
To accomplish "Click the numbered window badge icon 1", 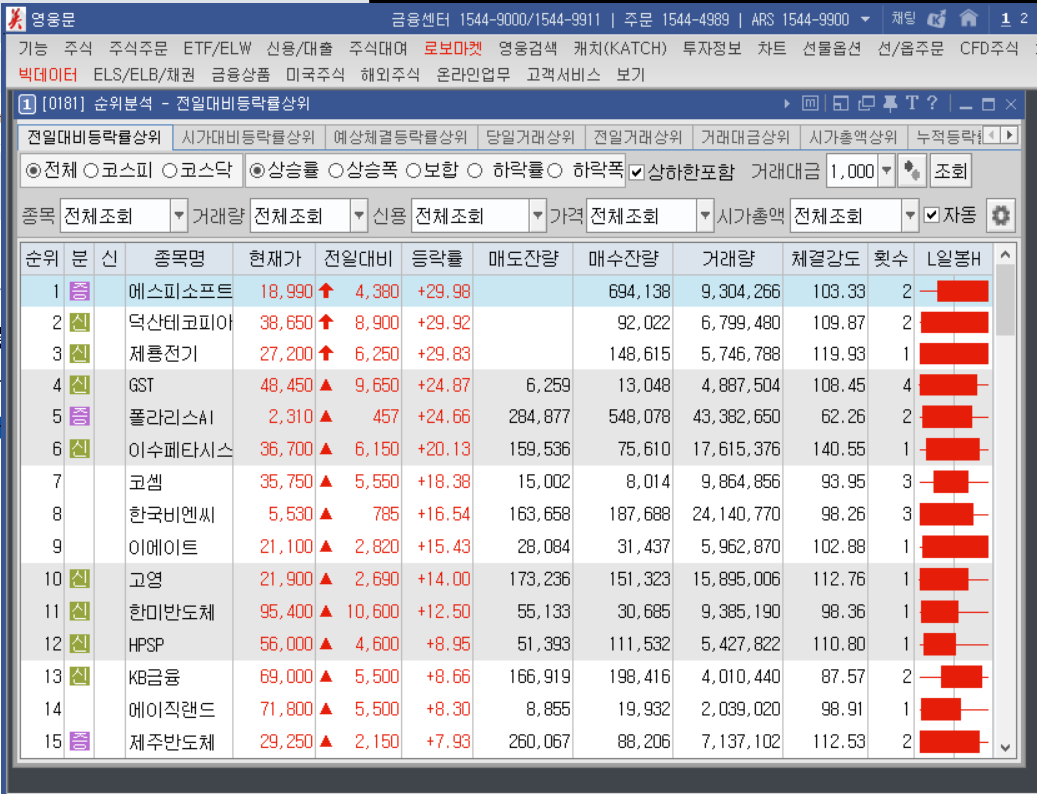I will tap(26, 104).
